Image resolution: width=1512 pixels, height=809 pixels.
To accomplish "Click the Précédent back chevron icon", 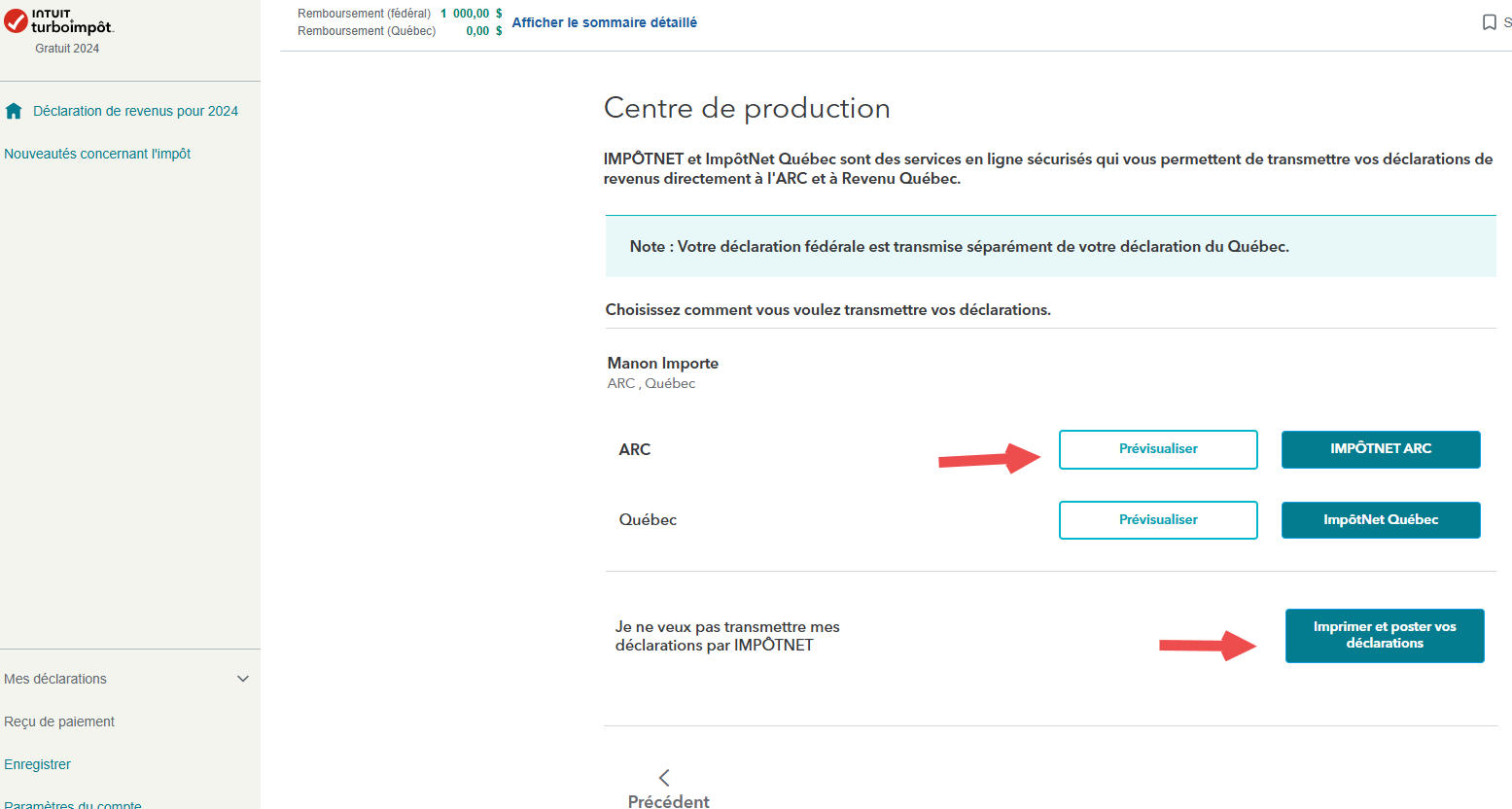I will 664,778.
